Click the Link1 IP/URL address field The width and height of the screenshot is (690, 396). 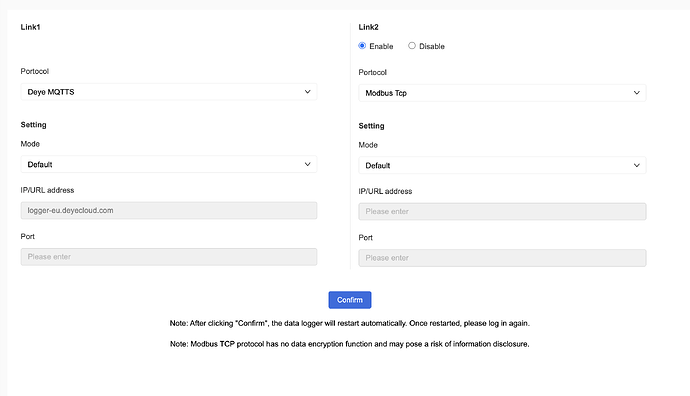tap(169, 210)
